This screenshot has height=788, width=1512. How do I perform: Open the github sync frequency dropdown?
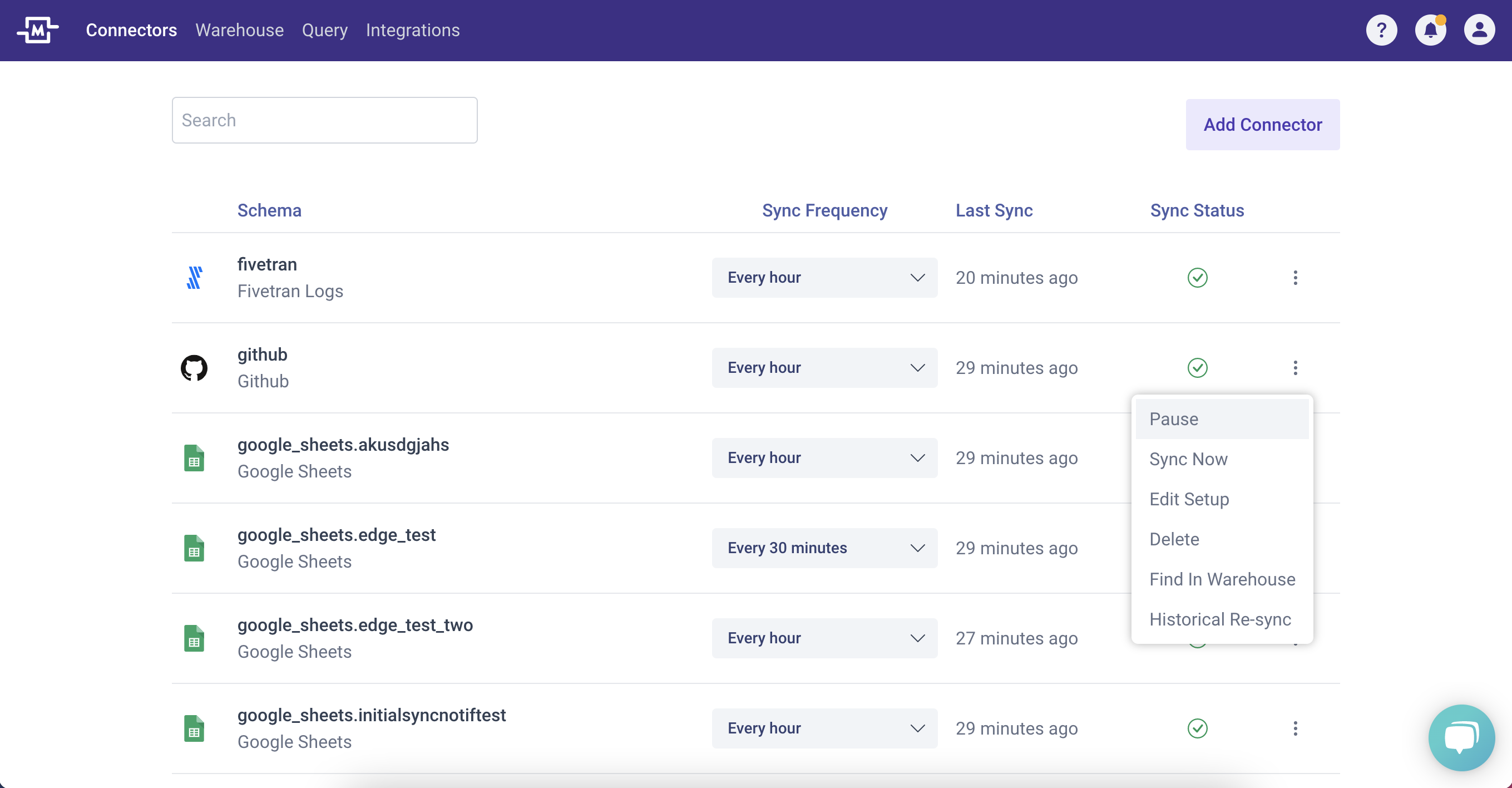824,368
